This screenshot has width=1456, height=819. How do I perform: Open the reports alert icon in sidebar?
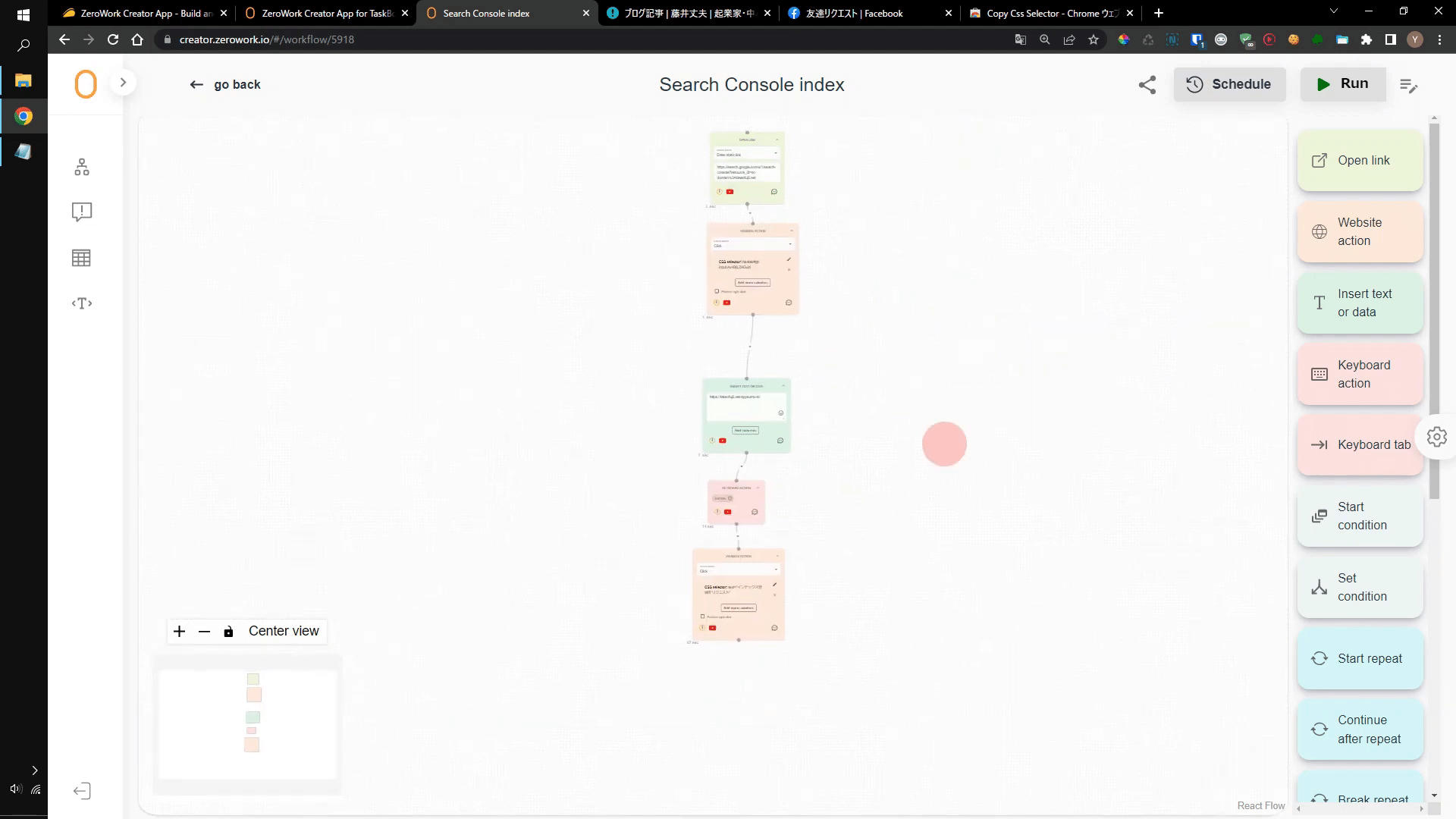(x=82, y=212)
